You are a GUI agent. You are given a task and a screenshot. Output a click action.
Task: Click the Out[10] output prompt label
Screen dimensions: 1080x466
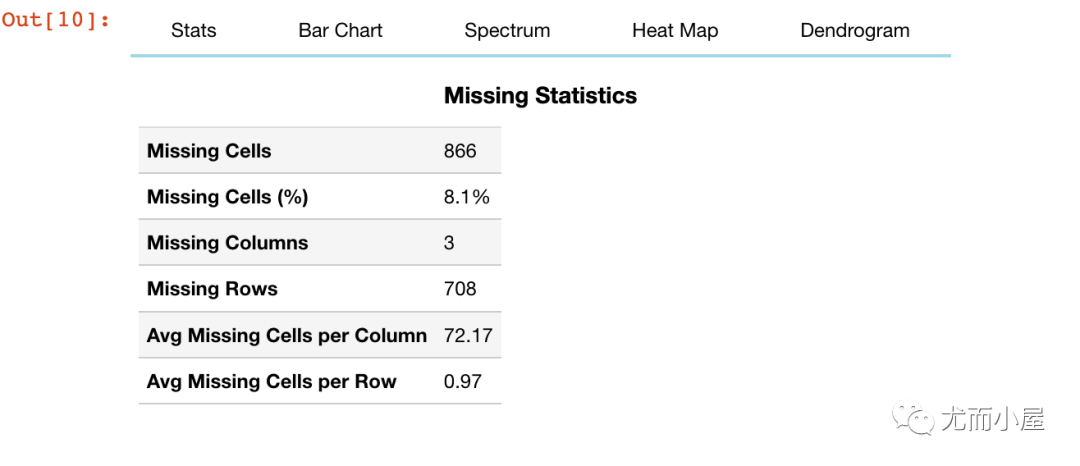pos(56,20)
